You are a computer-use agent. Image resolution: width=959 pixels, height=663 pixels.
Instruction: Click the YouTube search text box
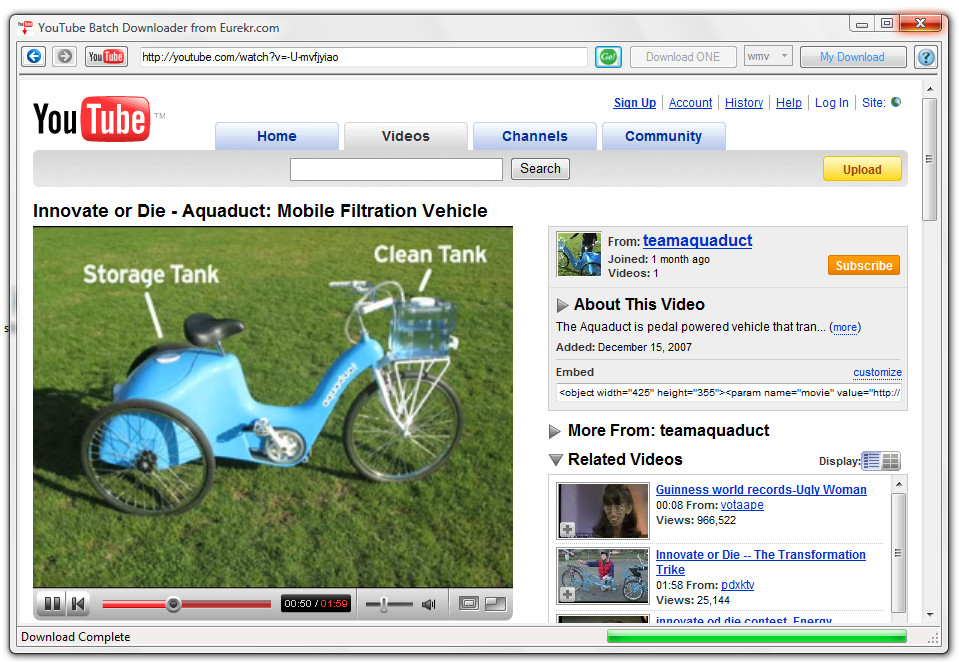[396, 169]
